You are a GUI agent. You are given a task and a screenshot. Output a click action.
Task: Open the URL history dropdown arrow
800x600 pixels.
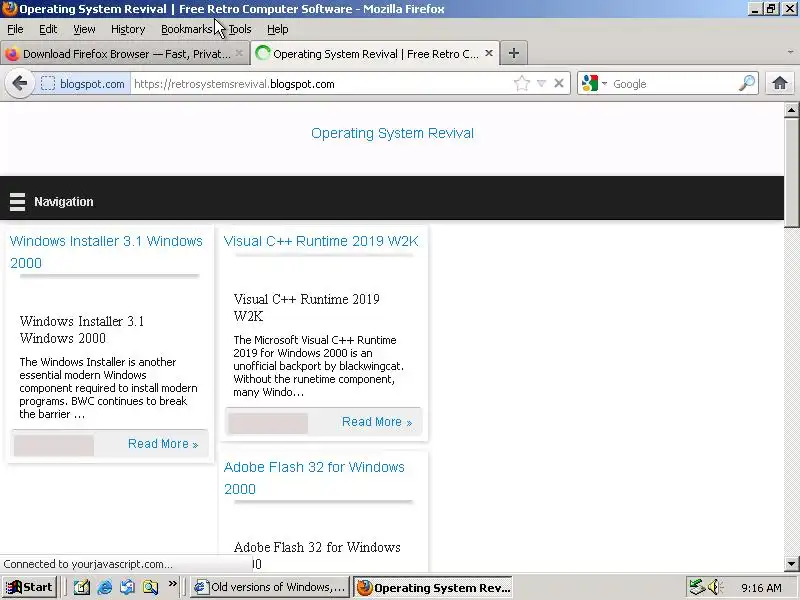pos(541,83)
